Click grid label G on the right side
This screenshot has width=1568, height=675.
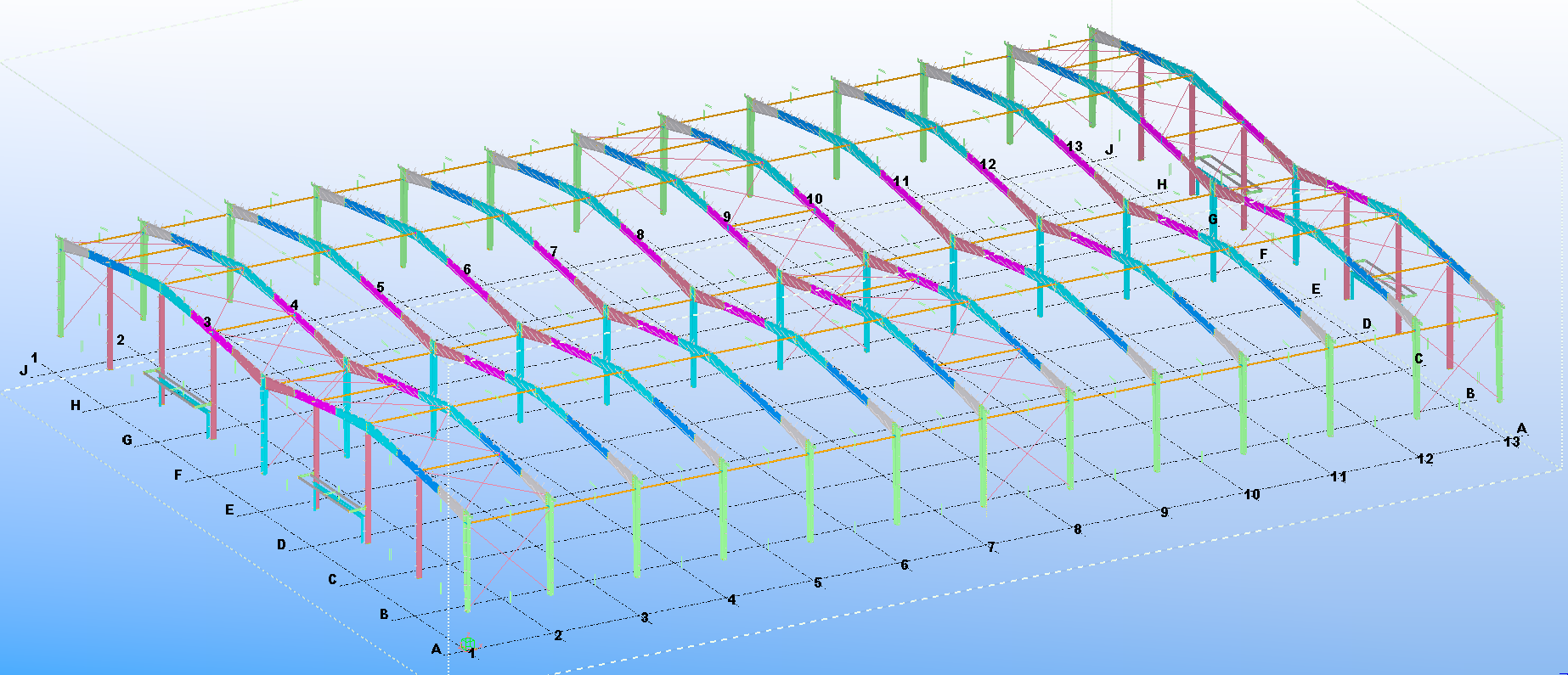pyautogui.click(x=1213, y=219)
